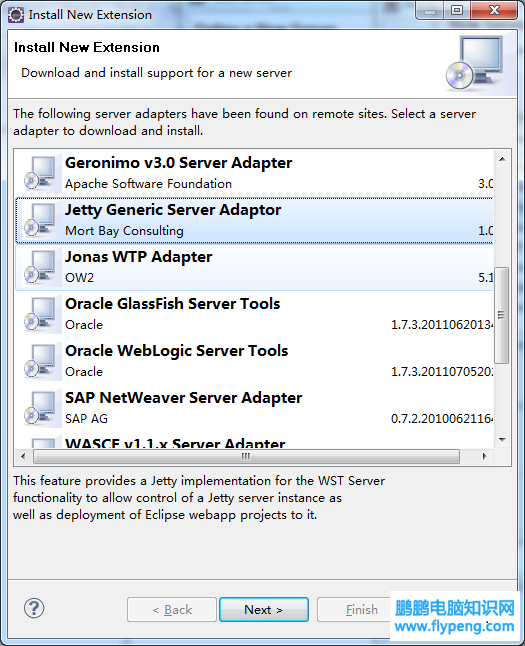Image resolution: width=525 pixels, height=646 pixels.
Task: Click the vertical scrollbar up arrow
Action: [x=502, y=159]
